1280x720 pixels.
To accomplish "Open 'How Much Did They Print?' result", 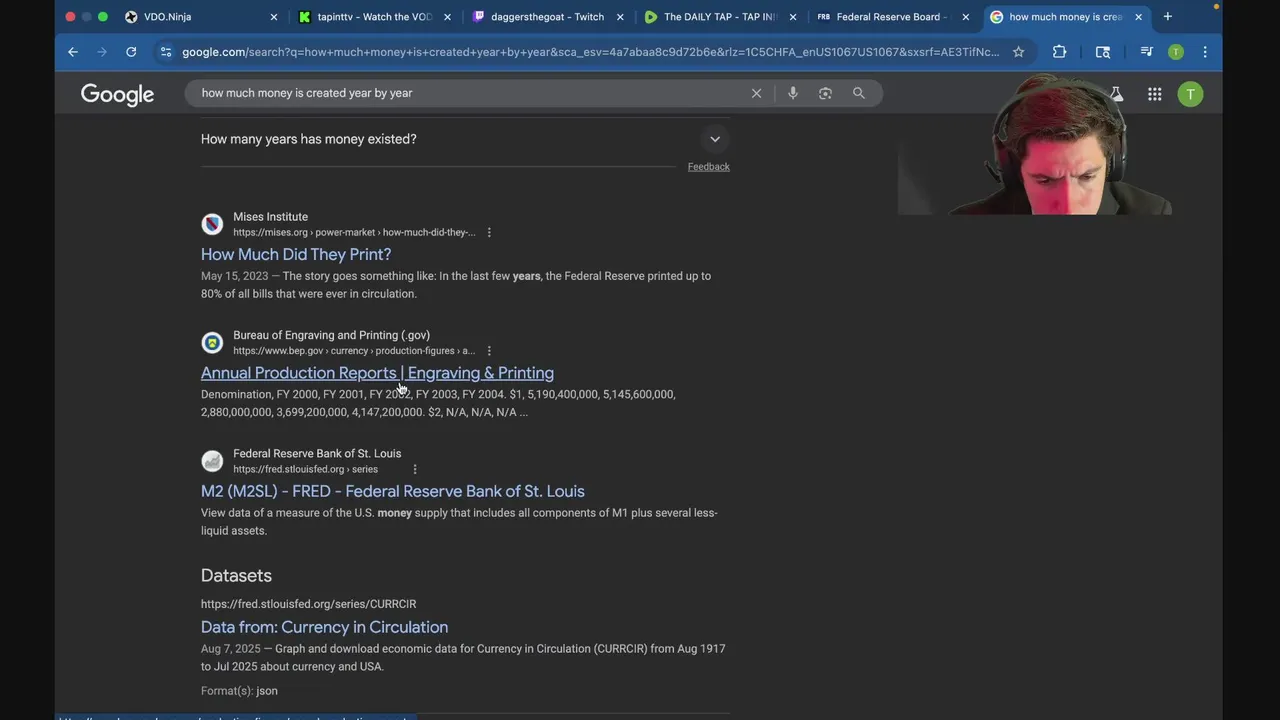I will [x=296, y=254].
